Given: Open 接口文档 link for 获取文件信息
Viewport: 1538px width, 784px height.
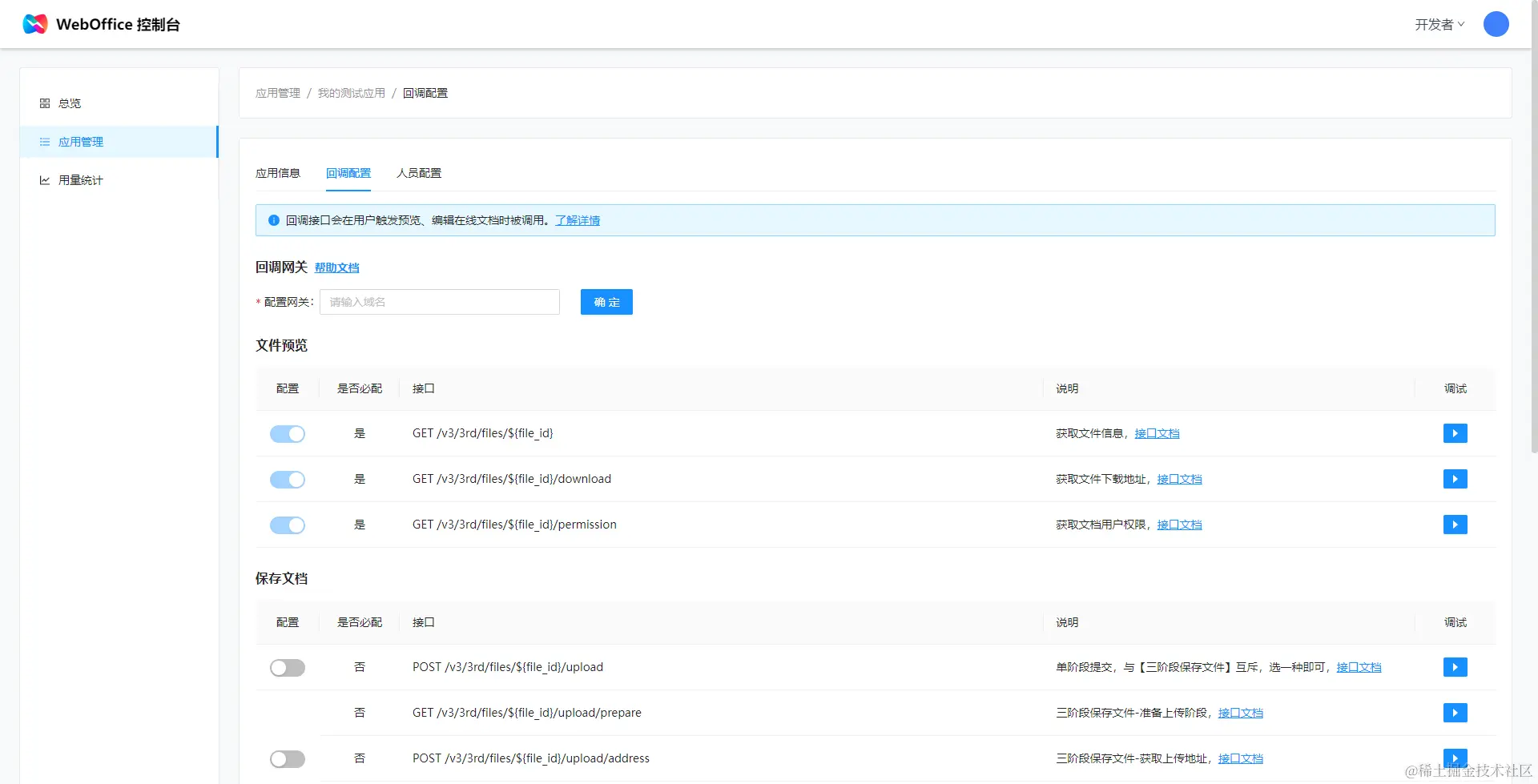Looking at the screenshot, I should pyautogui.click(x=1157, y=433).
